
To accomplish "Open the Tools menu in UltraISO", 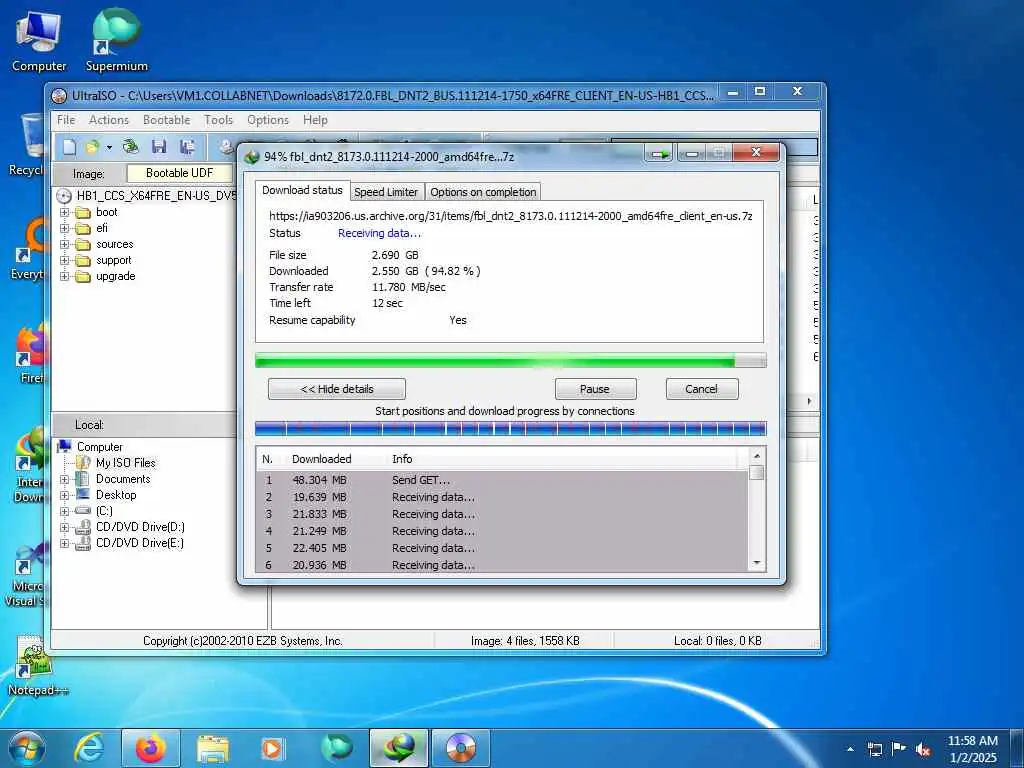I will 218,120.
